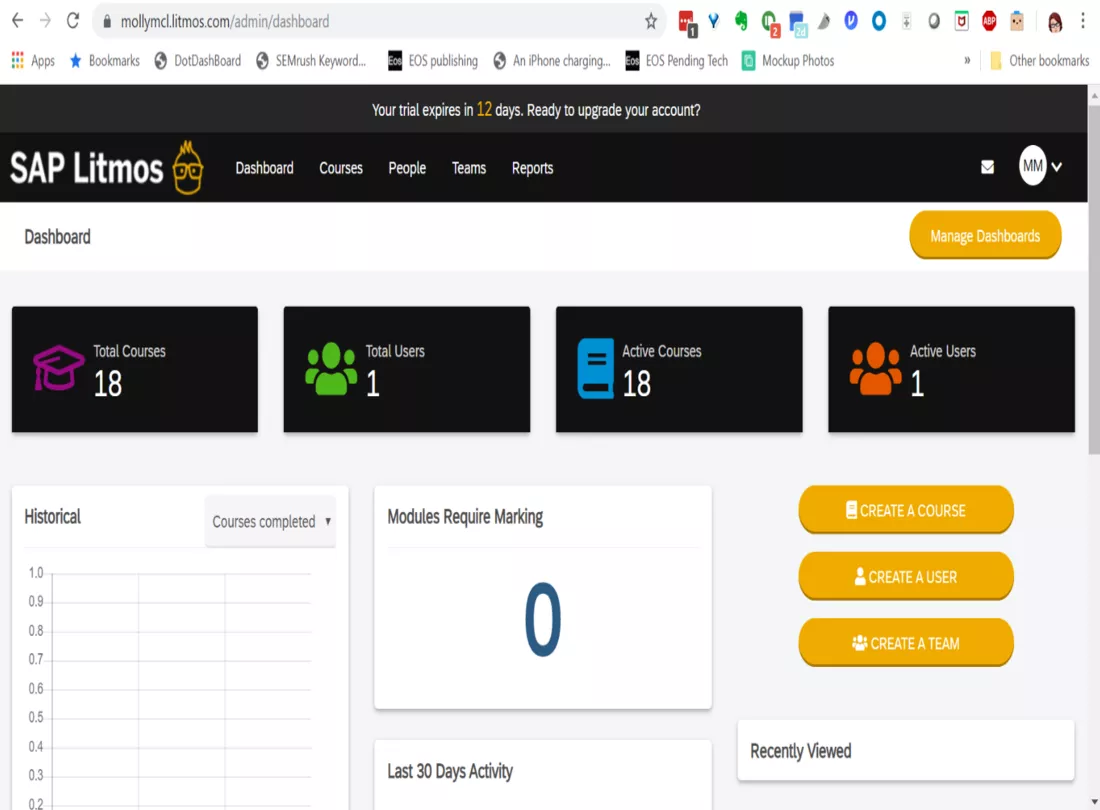This screenshot has width=1100, height=810.
Task: Click the Adblock Plus extension icon
Action: [x=988, y=20]
